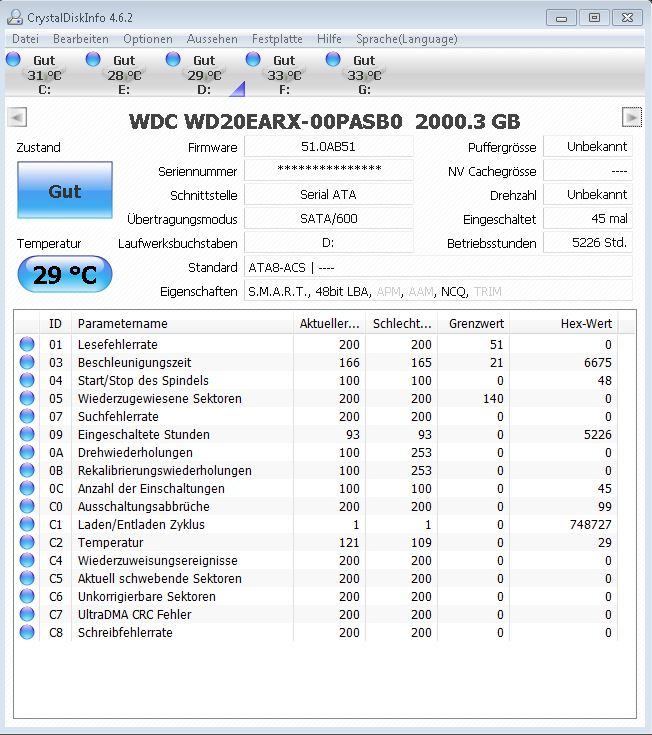This screenshot has width=652, height=735.
Task: Select drive E: status orb at 28 °C
Action: [93, 59]
